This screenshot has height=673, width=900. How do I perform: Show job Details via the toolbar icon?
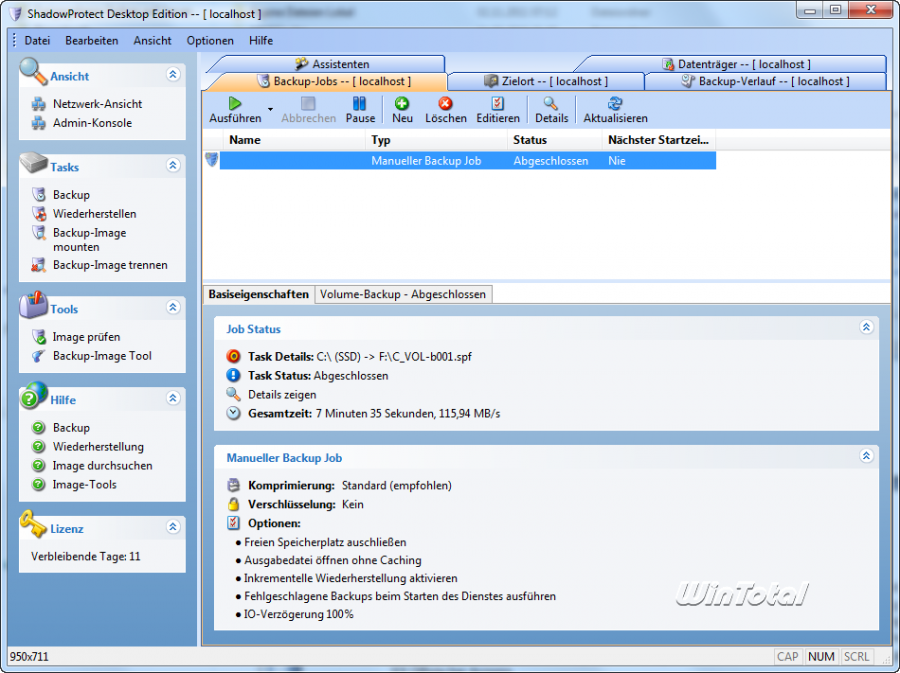pyautogui.click(x=551, y=108)
